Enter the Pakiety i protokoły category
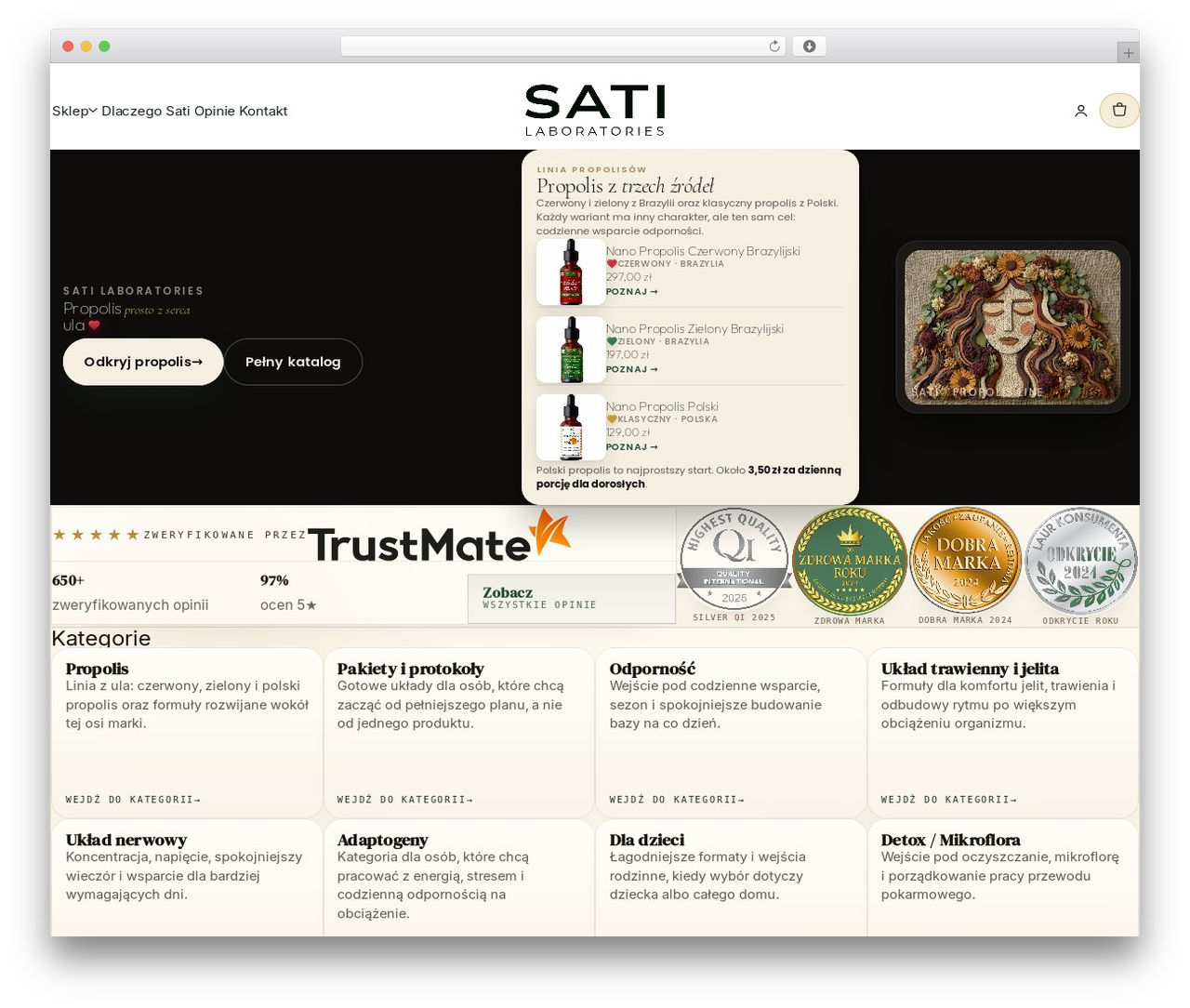This screenshot has height=1008, width=1190. coord(404,800)
